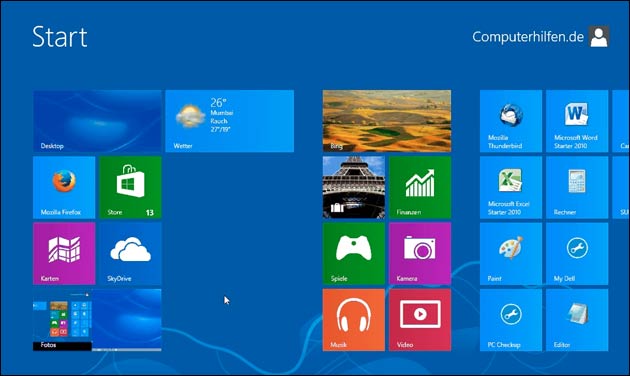Click the user account avatar picture
This screenshot has width=630, height=376.
(599, 37)
